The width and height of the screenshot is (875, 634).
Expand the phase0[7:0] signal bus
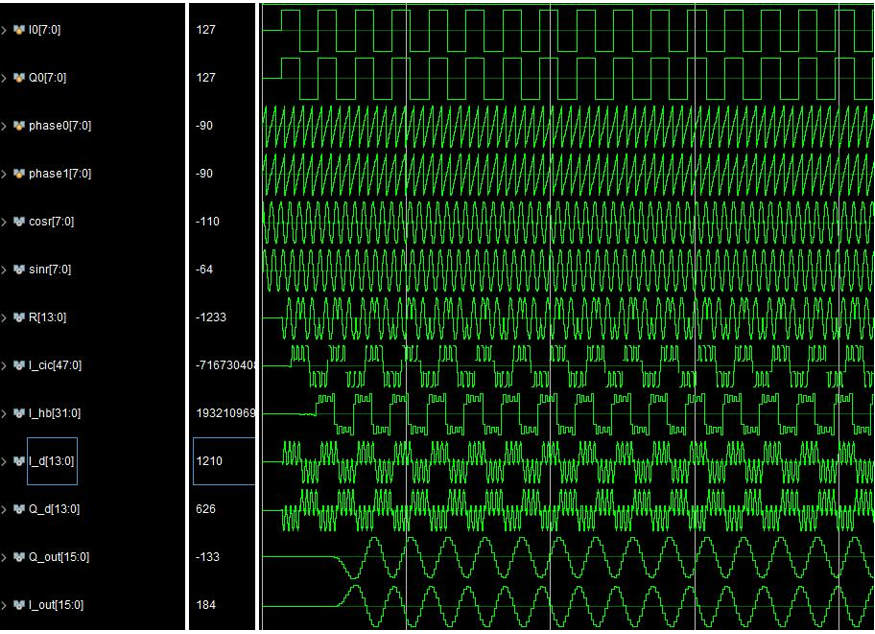click(x=4, y=126)
